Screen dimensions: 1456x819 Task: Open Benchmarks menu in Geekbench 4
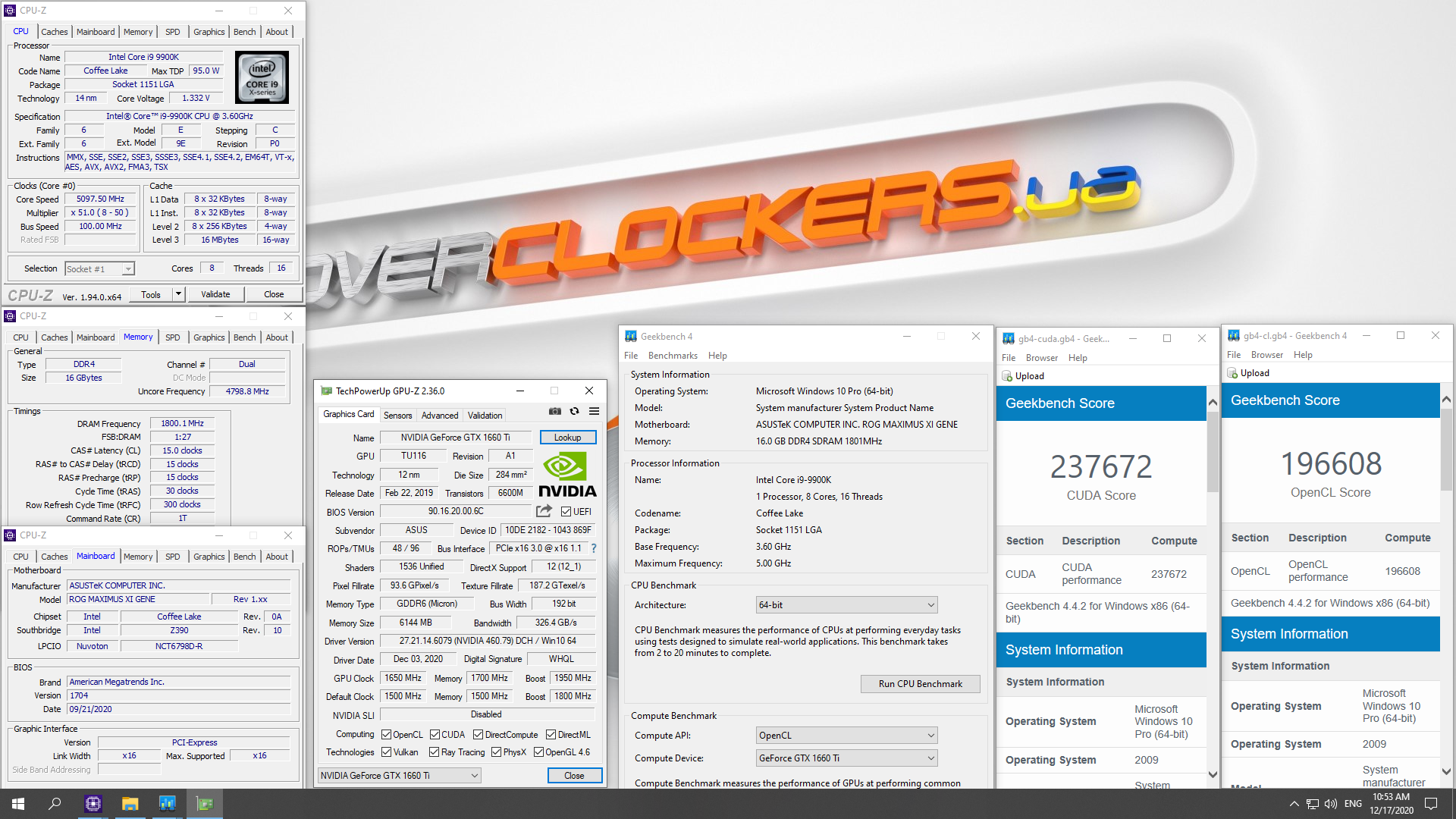(673, 356)
